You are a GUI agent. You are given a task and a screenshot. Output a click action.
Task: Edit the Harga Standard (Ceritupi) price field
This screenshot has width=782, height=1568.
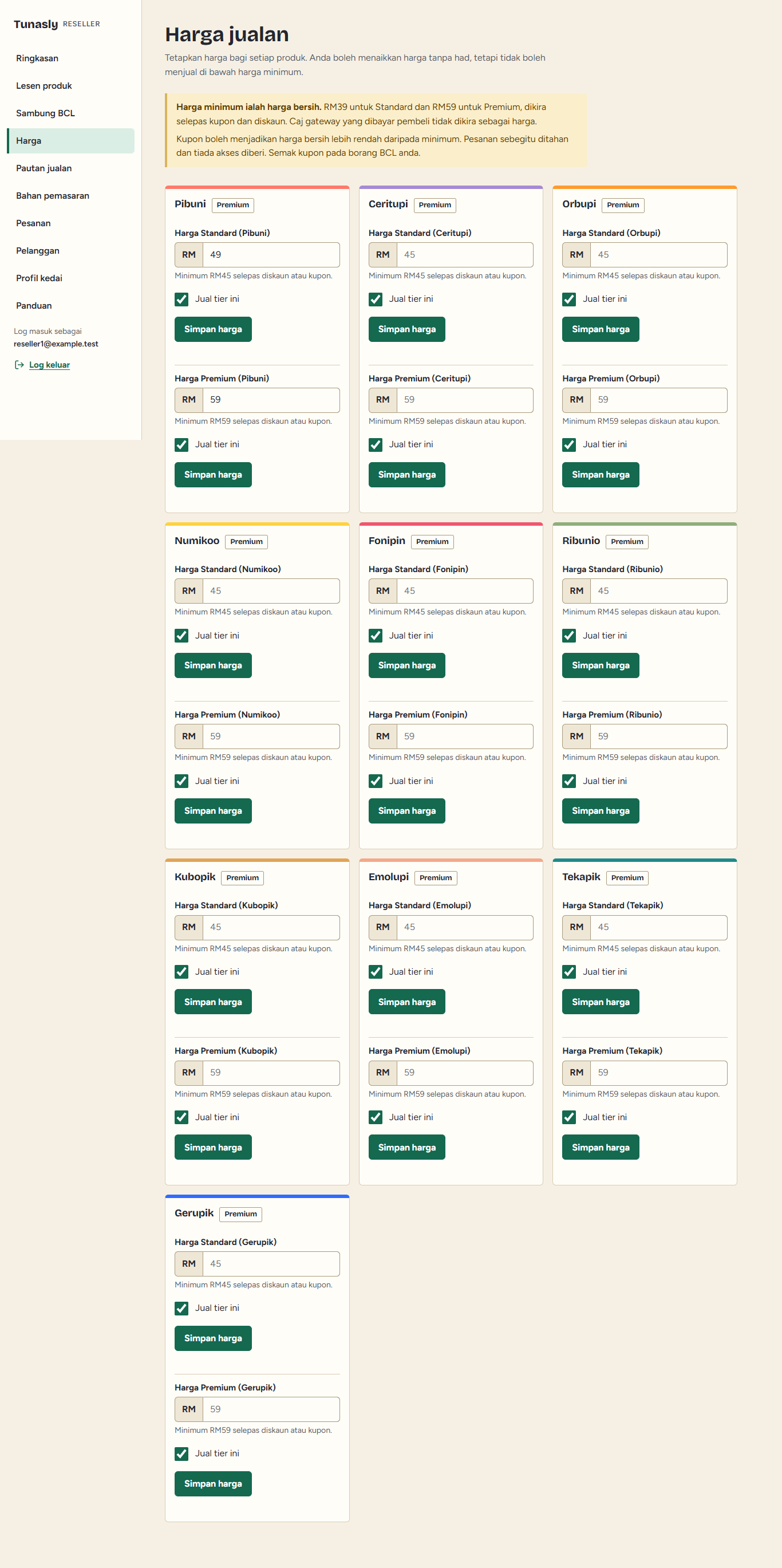tap(465, 254)
